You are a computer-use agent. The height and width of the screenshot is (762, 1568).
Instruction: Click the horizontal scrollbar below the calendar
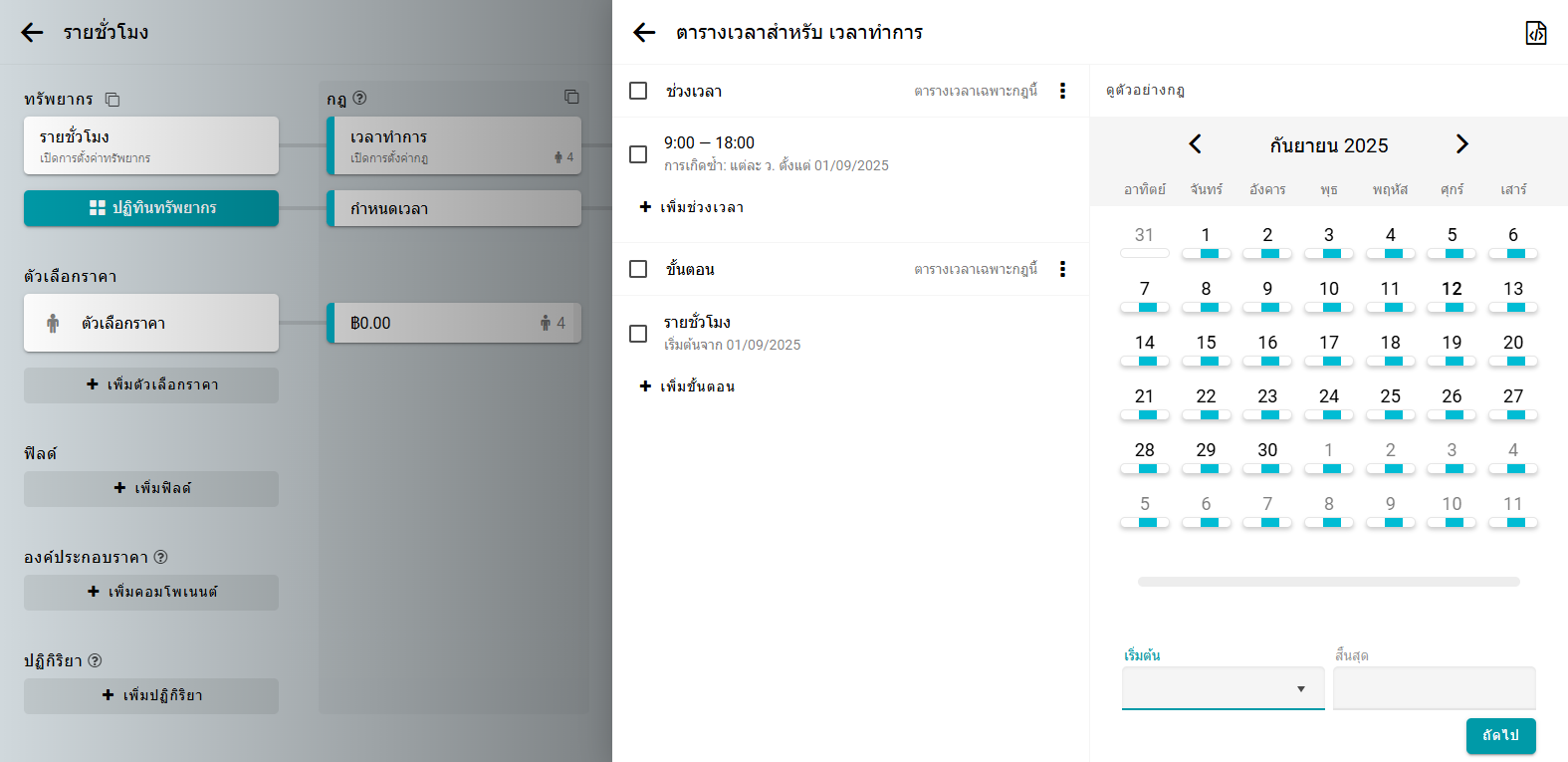(1328, 582)
